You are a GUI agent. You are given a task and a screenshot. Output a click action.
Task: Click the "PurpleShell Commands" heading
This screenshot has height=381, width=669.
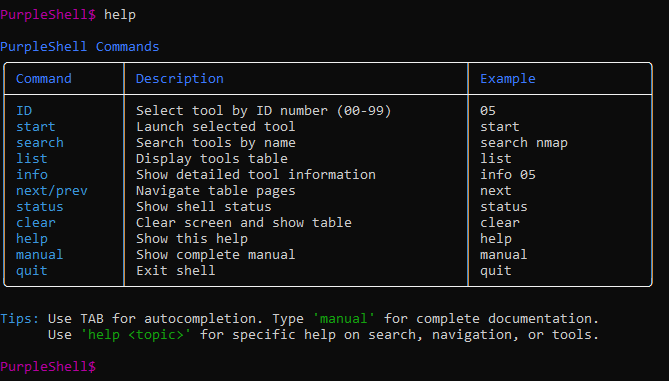tap(80, 47)
